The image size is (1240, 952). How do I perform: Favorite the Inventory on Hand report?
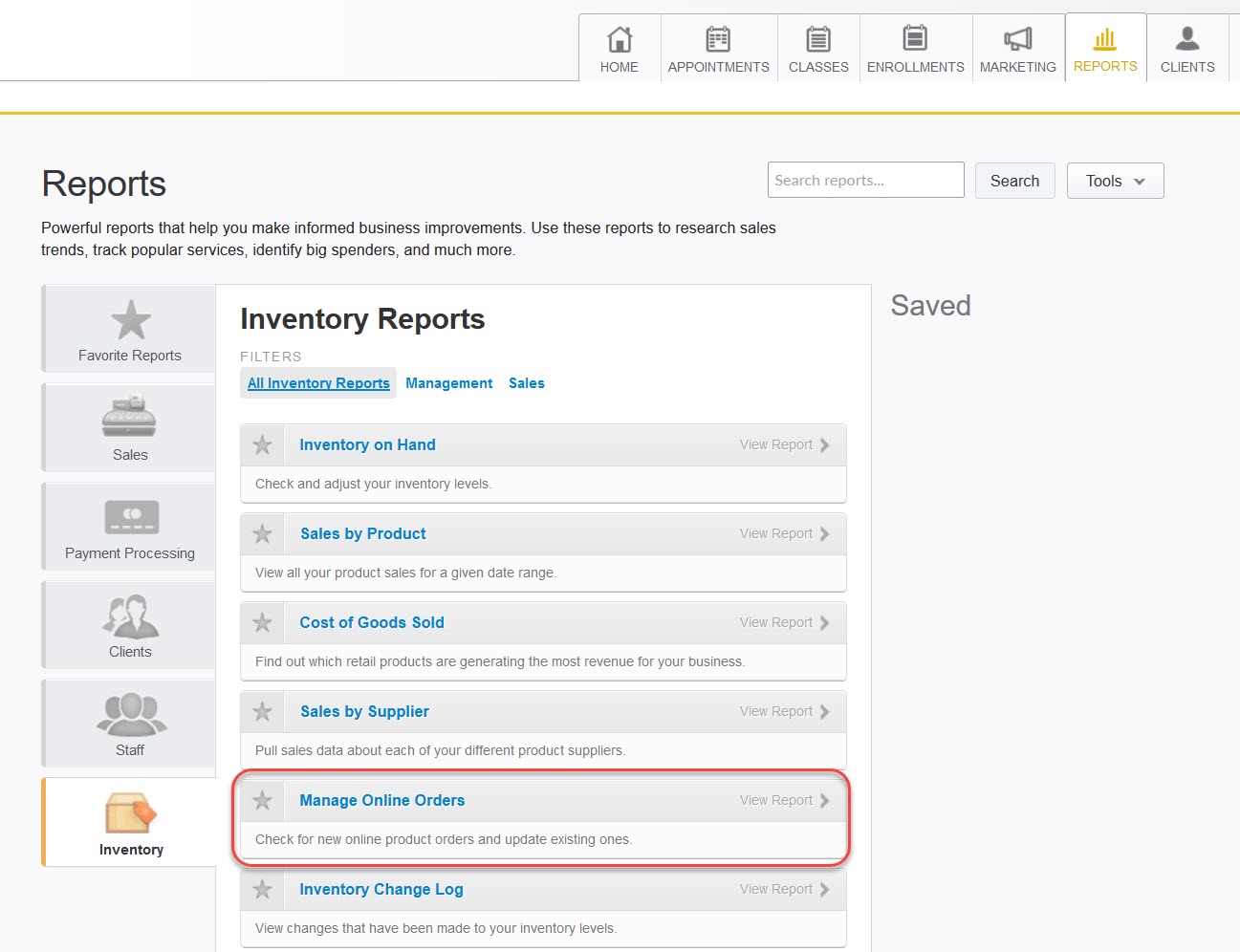pos(262,444)
